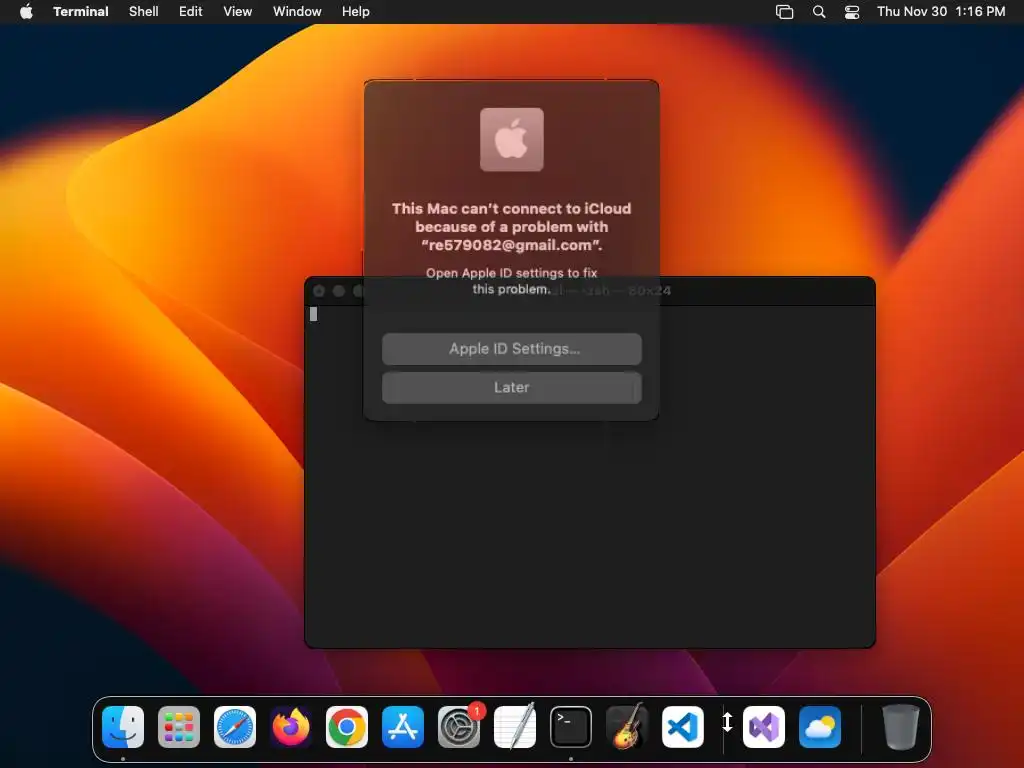Open the Terminal app menu
The height and width of the screenshot is (768, 1024).
coord(80,11)
